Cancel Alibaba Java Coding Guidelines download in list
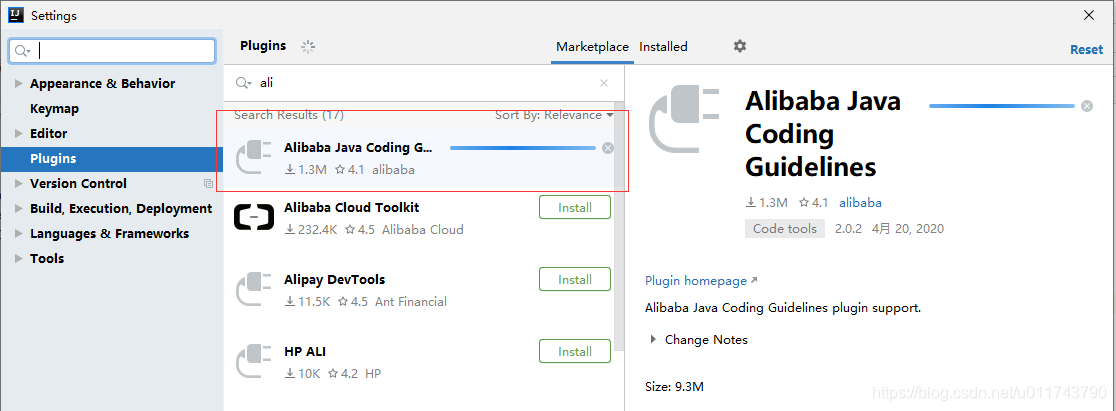 607,148
